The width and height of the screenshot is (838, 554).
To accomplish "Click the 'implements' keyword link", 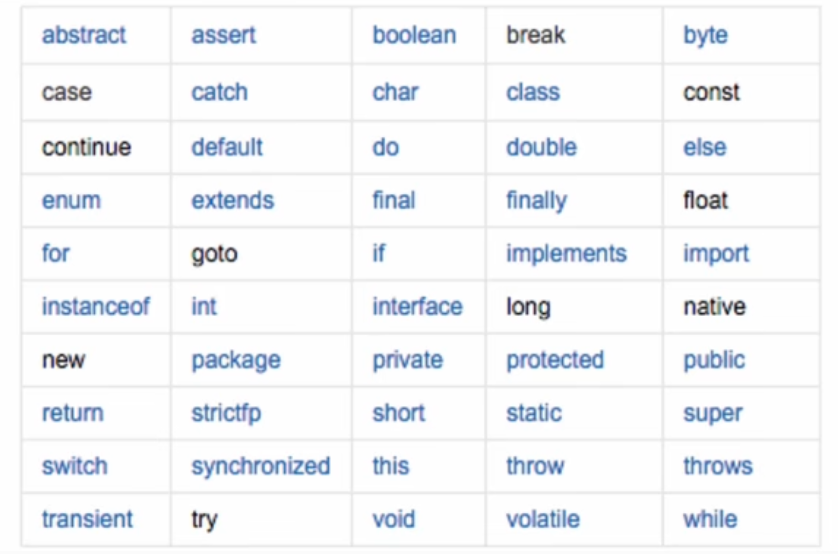I will (566, 254).
